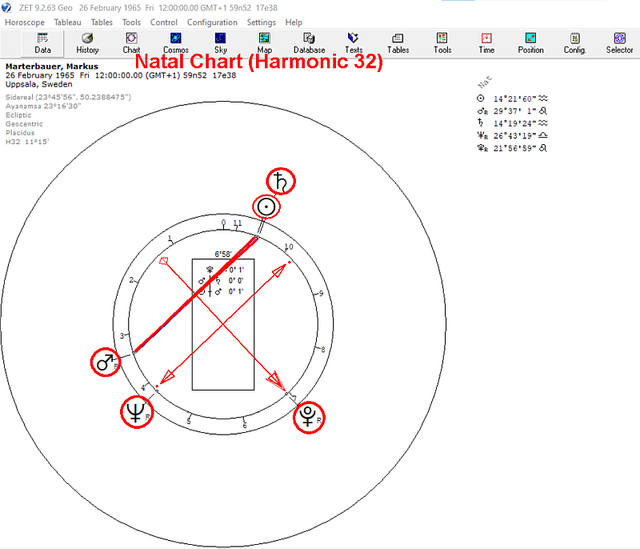Click house cusp number 8 on wheel
640x549 pixels.
pos(323,349)
